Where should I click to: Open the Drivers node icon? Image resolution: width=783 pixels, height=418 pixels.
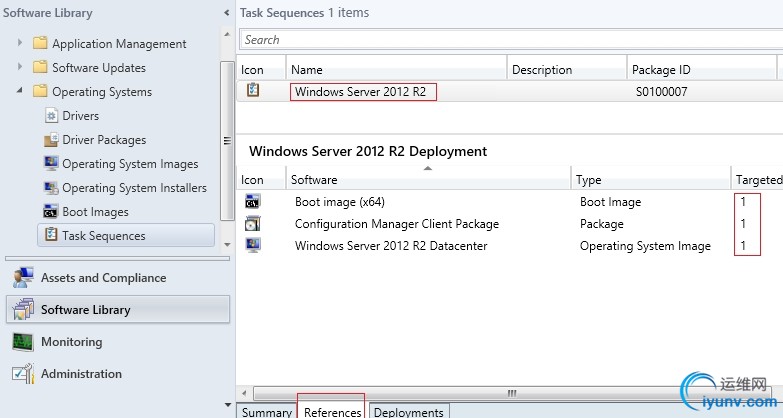click(x=52, y=116)
